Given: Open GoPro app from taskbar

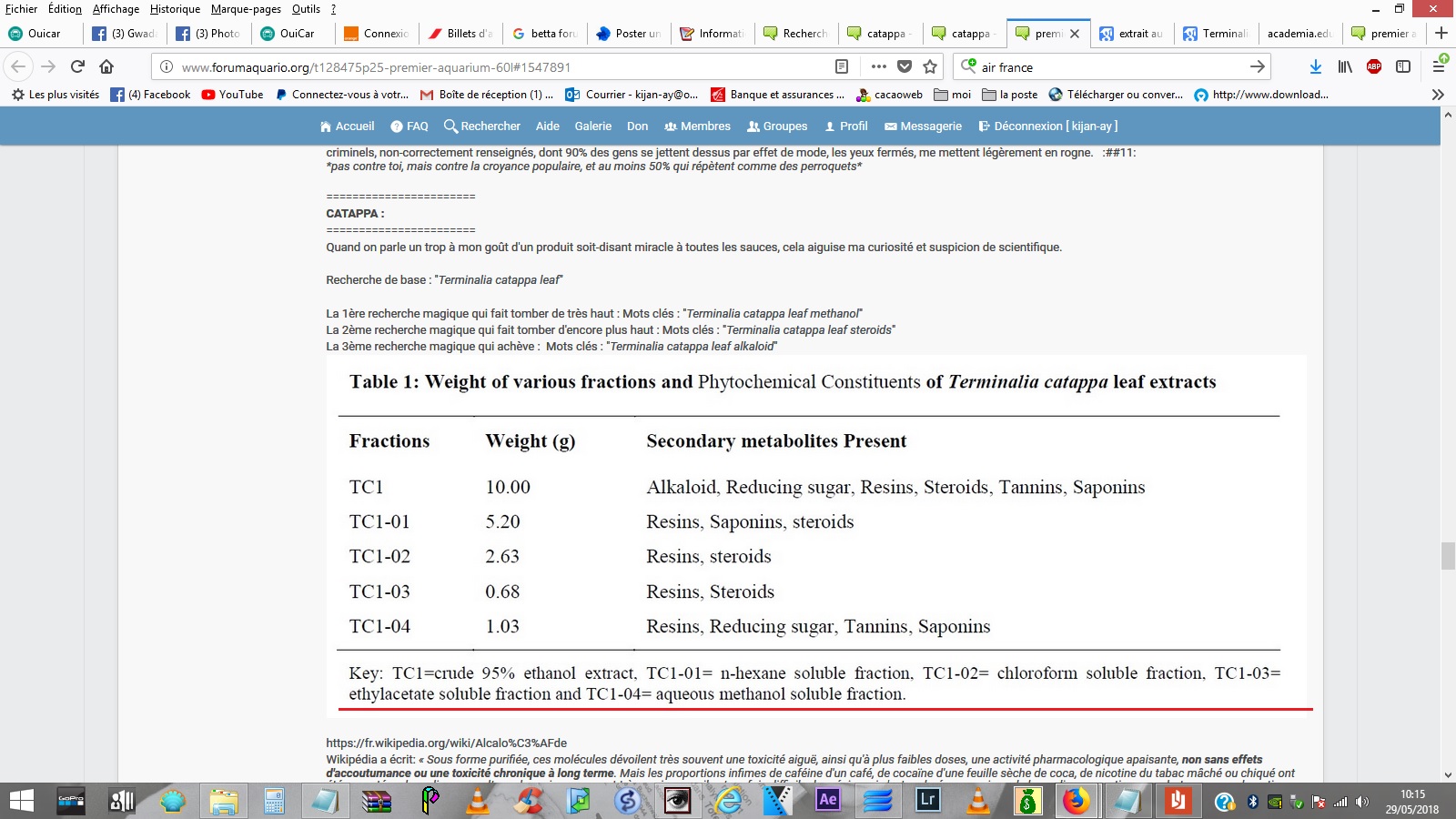Looking at the screenshot, I should click(x=71, y=801).
